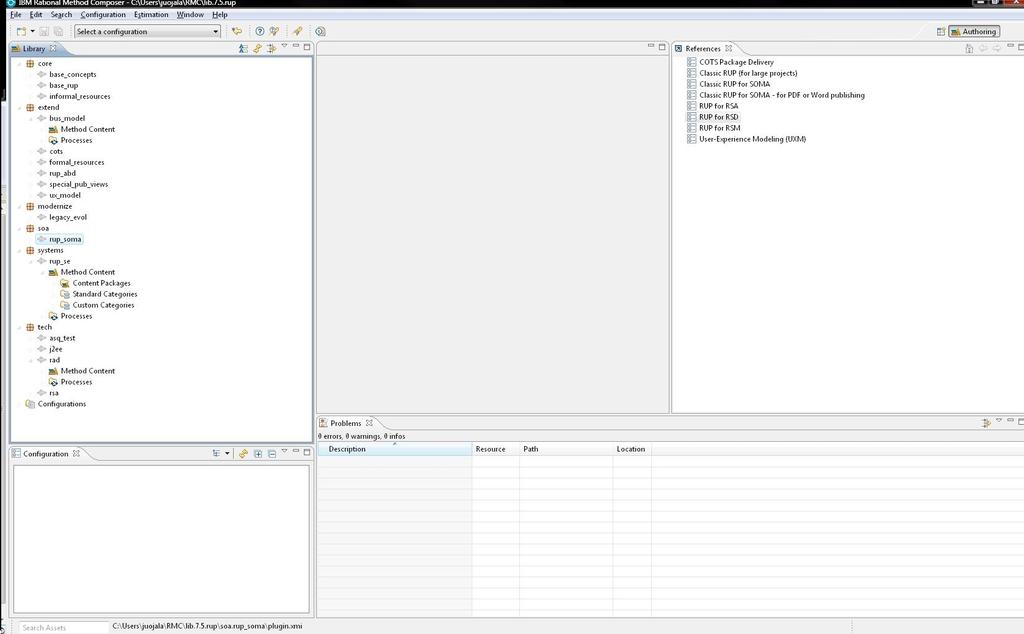Click the last main toolbar icon near the editor area
The image size is (1024, 634).
[x=320, y=31]
